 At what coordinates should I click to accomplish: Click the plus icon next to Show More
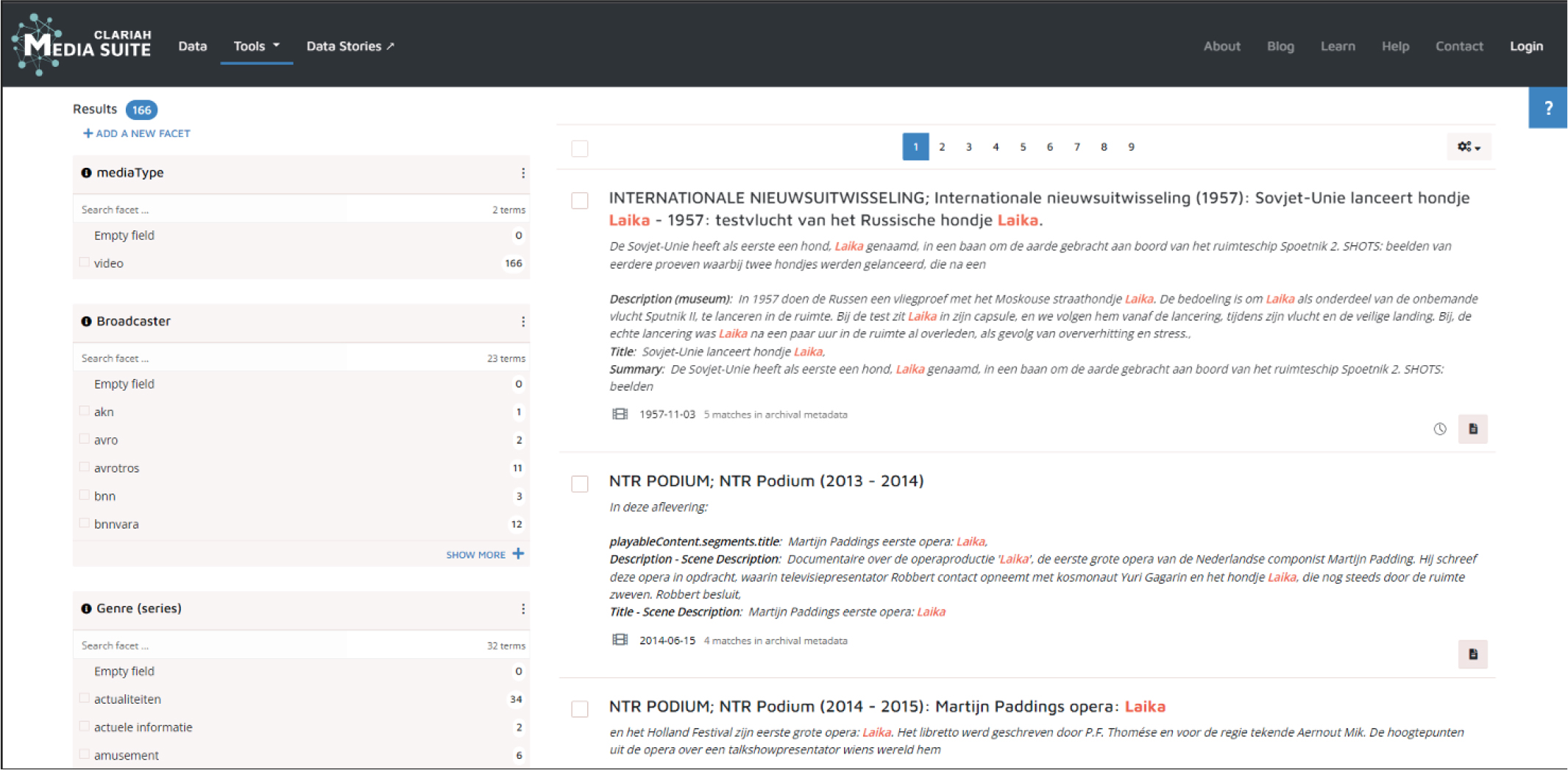click(x=518, y=554)
